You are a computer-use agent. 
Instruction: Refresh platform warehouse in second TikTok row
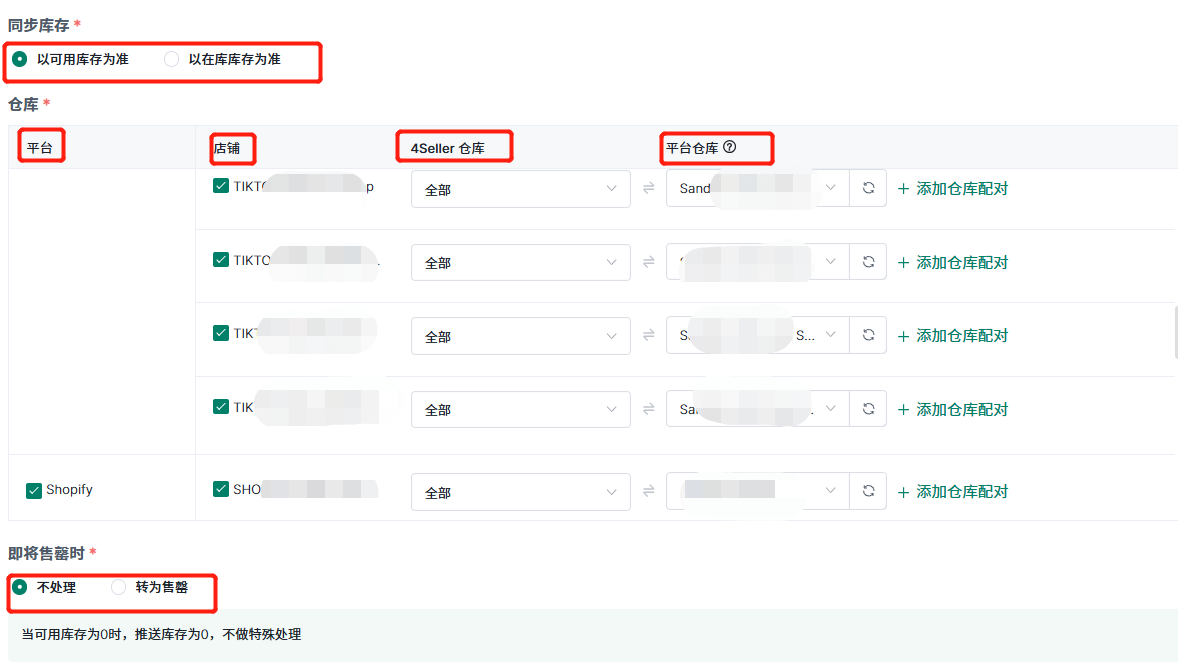tap(868, 262)
